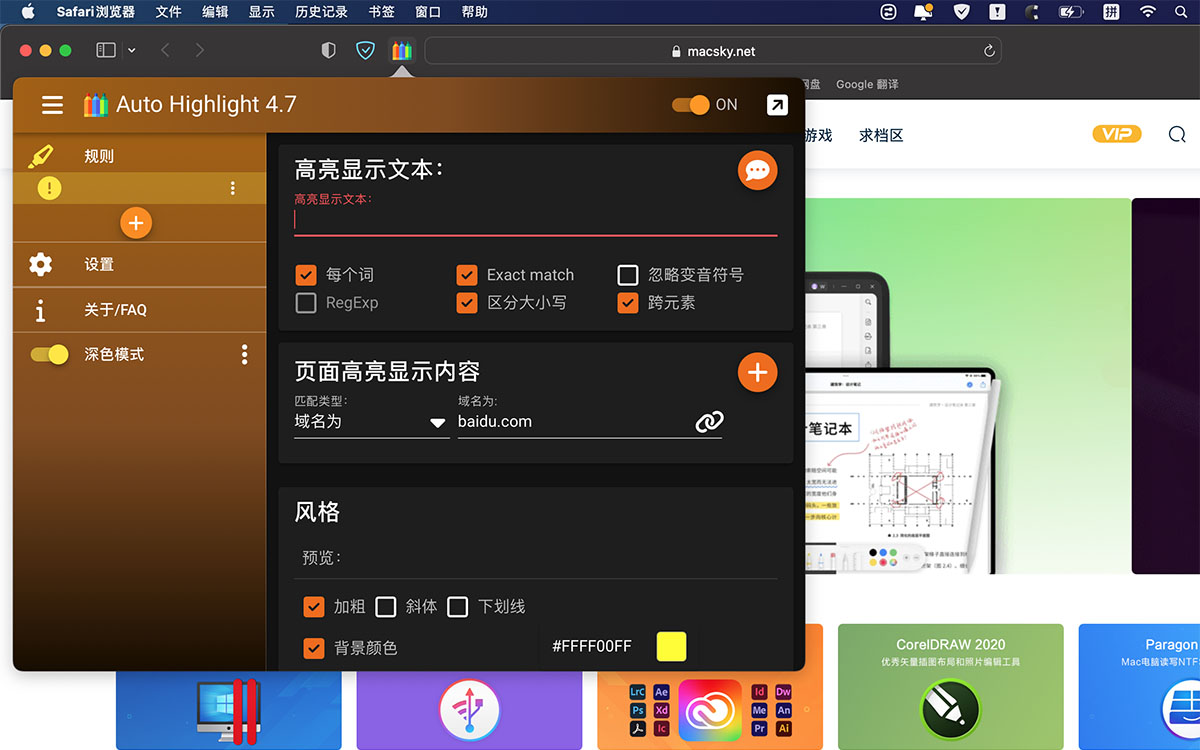Open the CorelDRAW 2020 card

pyautogui.click(x=950, y=686)
